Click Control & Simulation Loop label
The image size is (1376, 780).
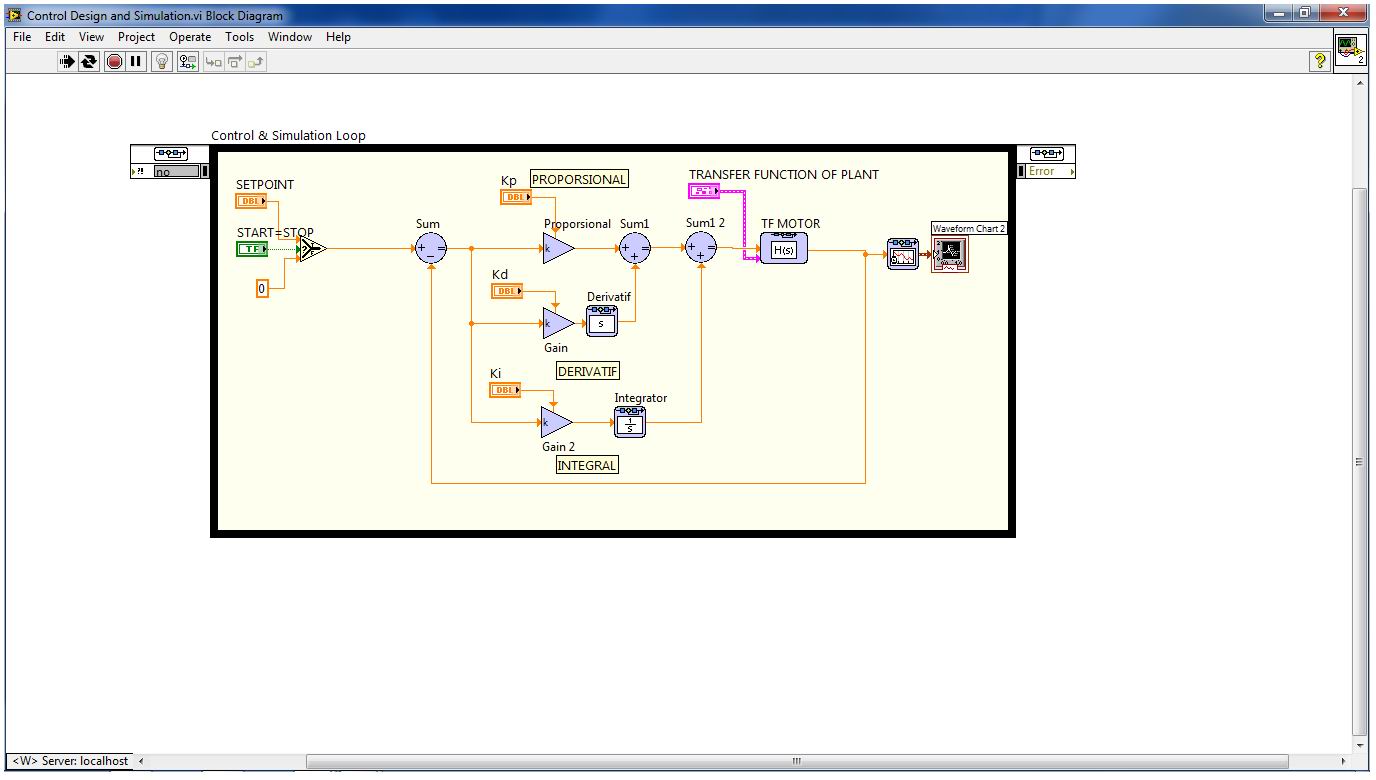point(288,136)
